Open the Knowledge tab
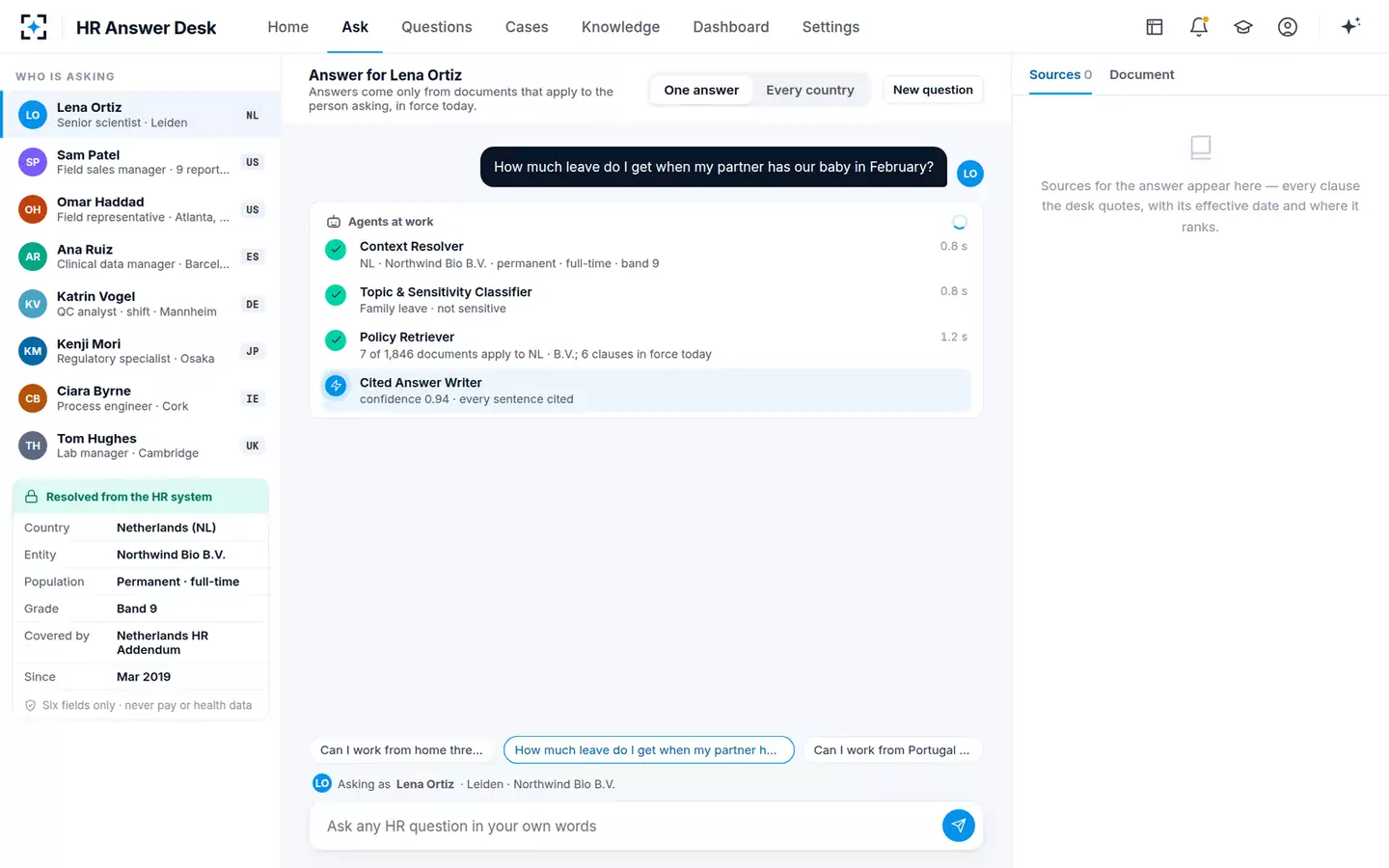1389x868 pixels. pos(621,27)
